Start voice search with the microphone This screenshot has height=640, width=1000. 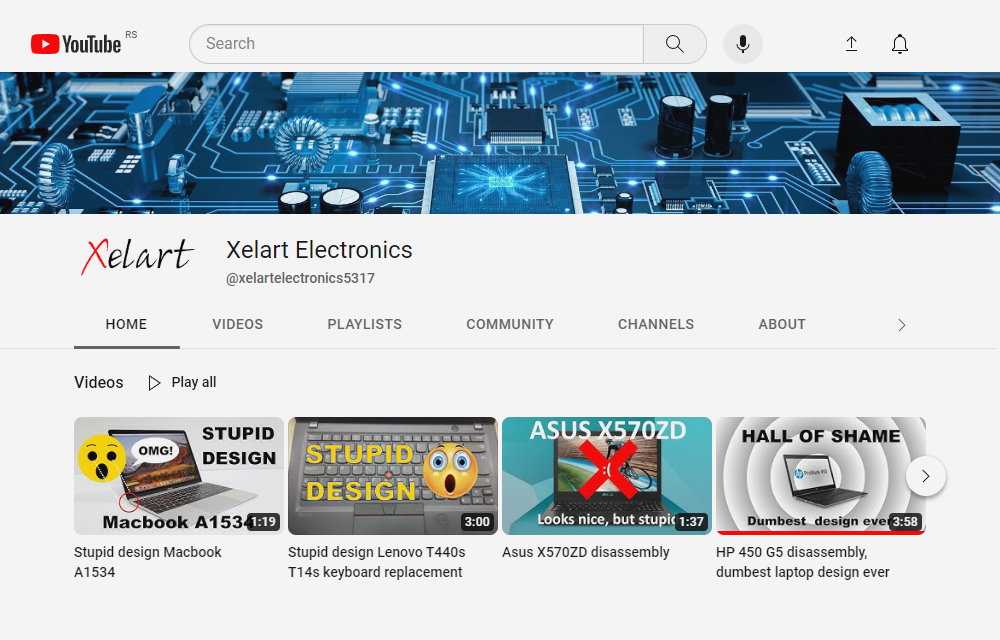(x=742, y=44)
